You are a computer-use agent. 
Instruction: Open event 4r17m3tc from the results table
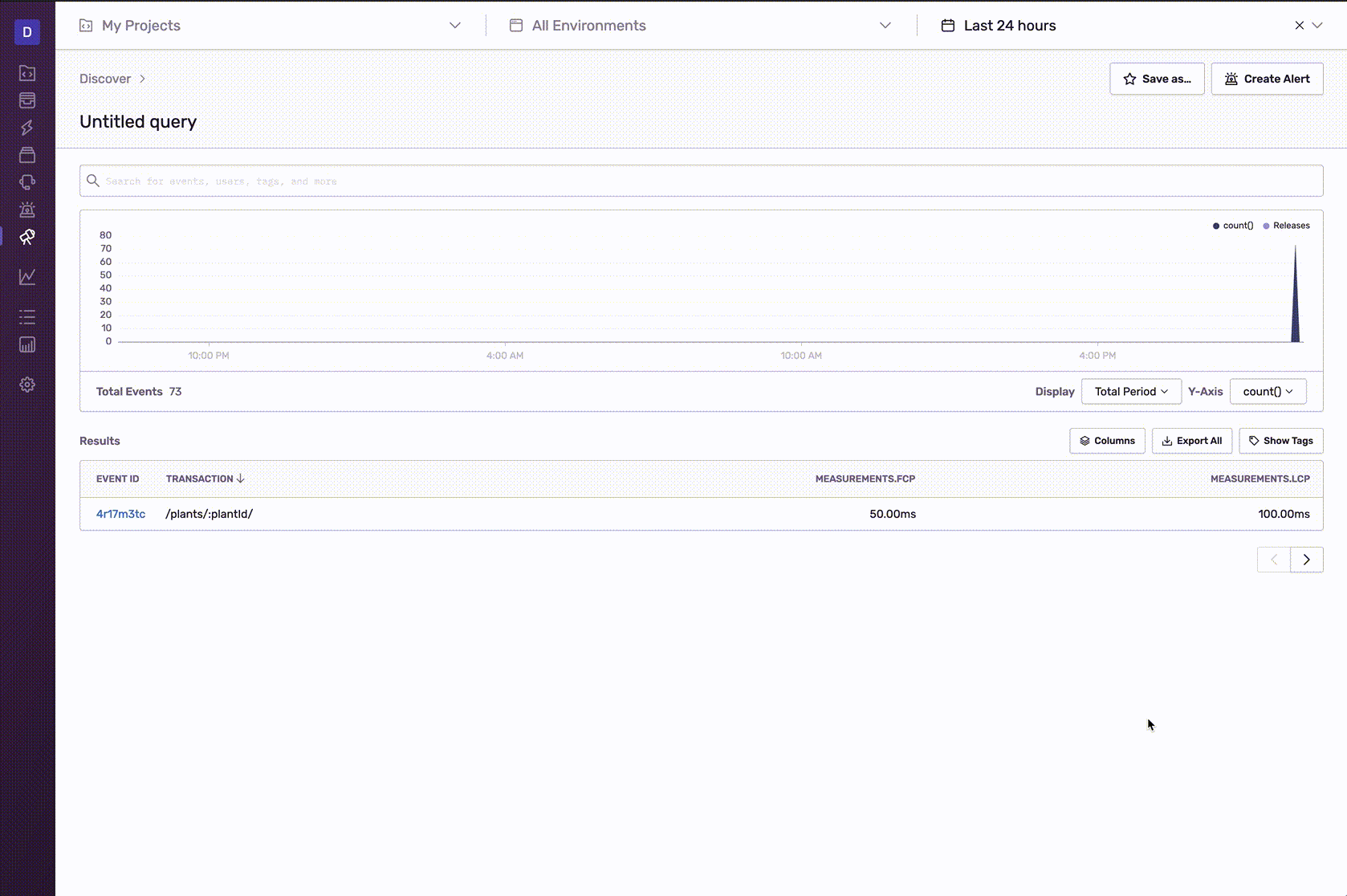[120, 514]
